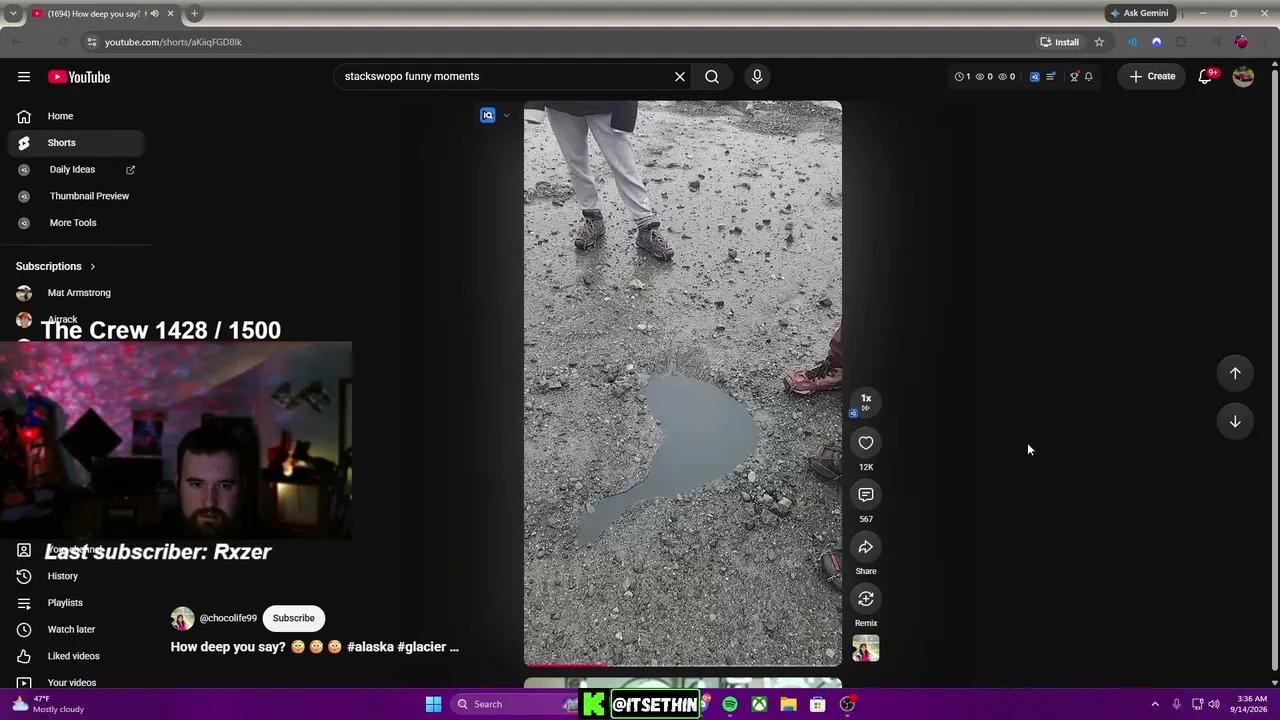Open Daily Ideas tool

point(76,170)
